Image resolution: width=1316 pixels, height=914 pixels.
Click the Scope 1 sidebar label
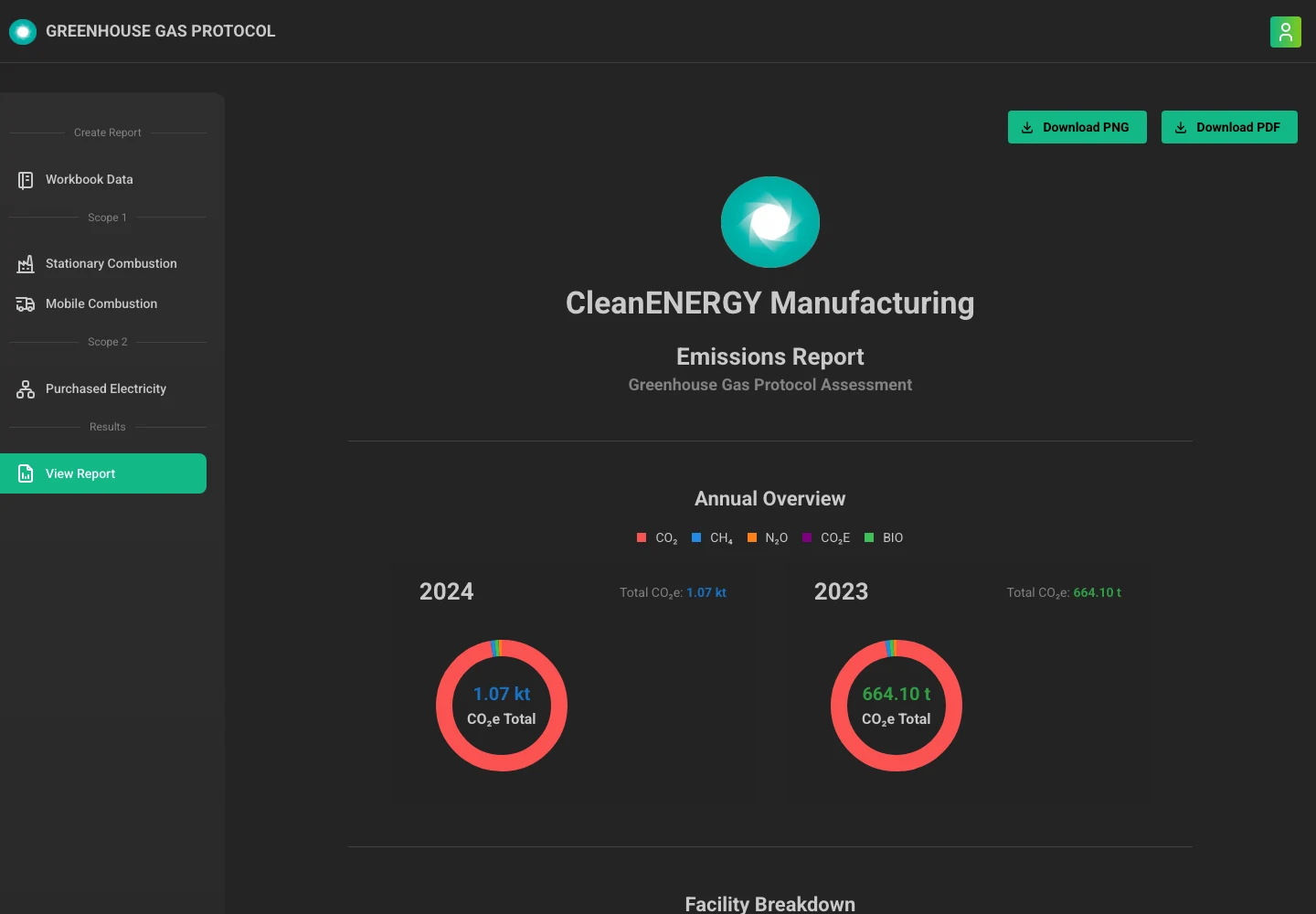pyautogui.click(x=108, y=218)
